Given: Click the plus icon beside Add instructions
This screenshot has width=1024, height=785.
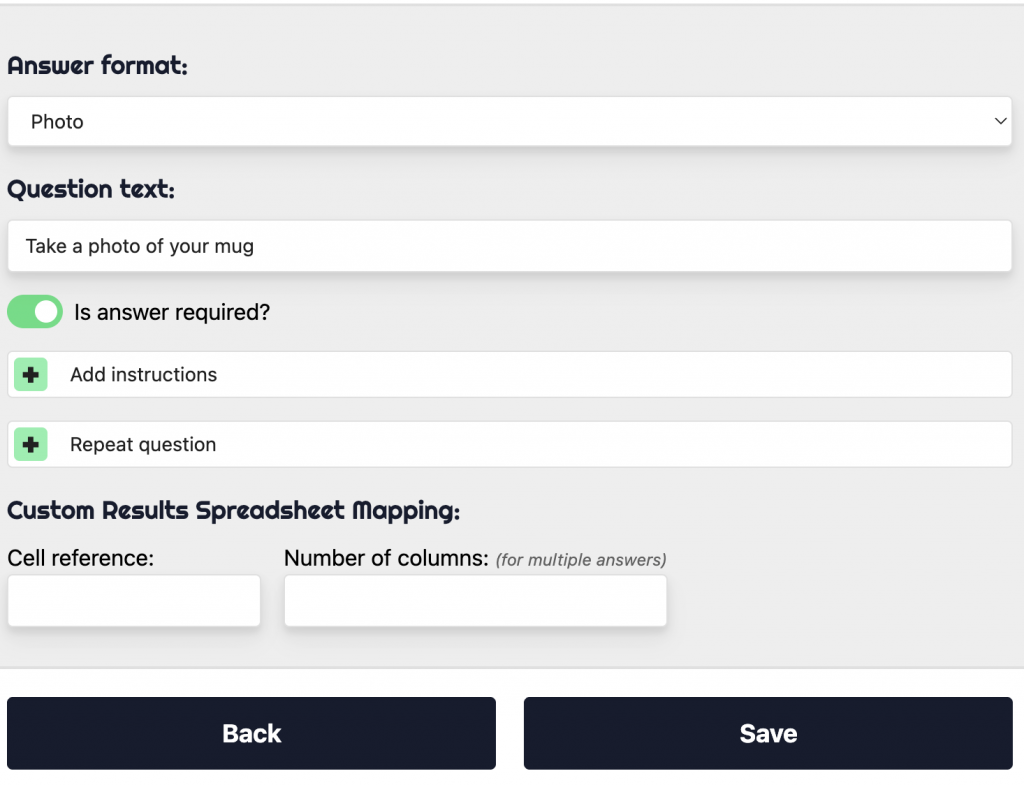Looking at the screenshot, I should 31,375.
